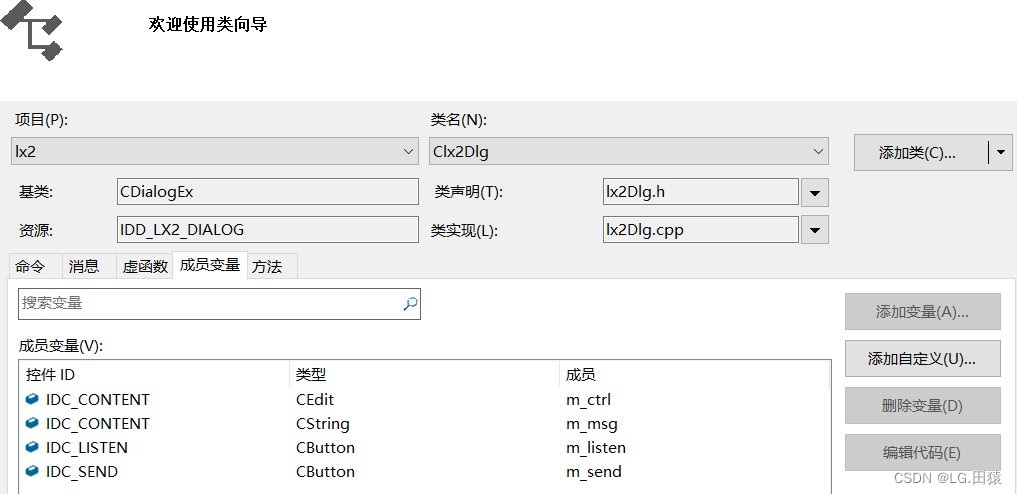Click the cube icon of m_ctrl row
Viewport: 1017px width, 494px height.
point(32,399)
